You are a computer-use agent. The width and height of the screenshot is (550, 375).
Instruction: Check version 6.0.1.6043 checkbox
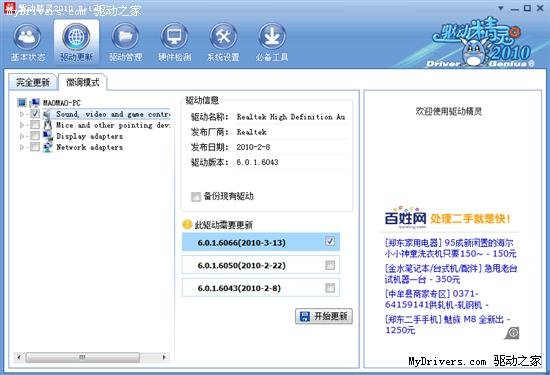[330, 288]
